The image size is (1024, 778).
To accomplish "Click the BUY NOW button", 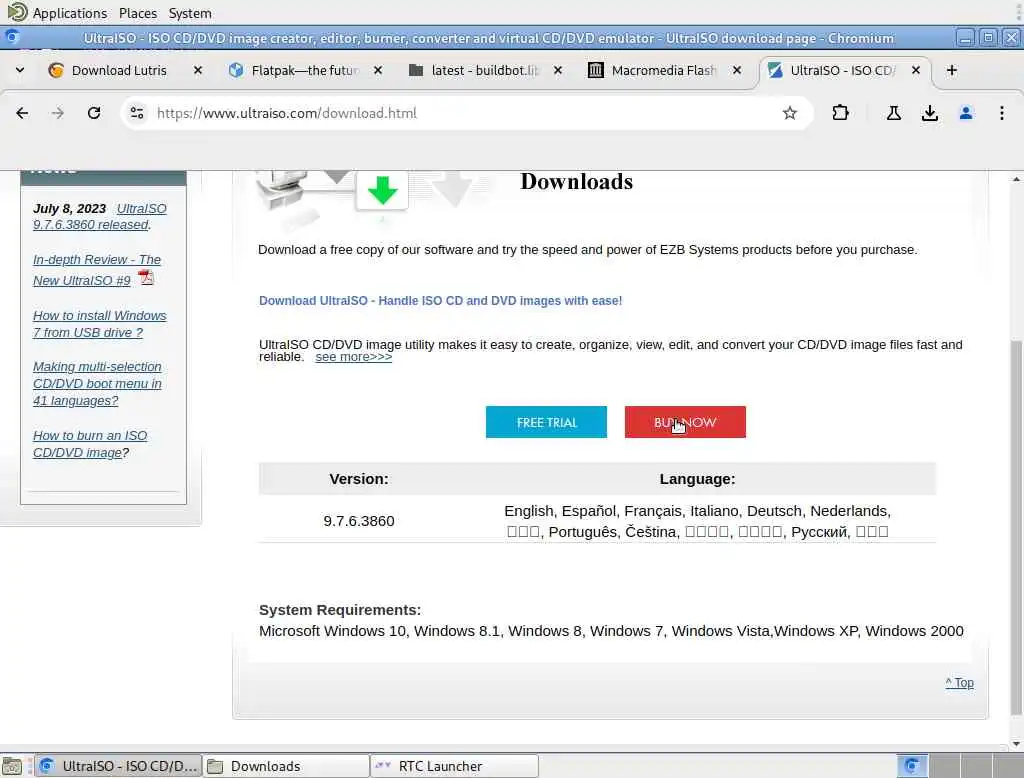I will coord(685,422).
